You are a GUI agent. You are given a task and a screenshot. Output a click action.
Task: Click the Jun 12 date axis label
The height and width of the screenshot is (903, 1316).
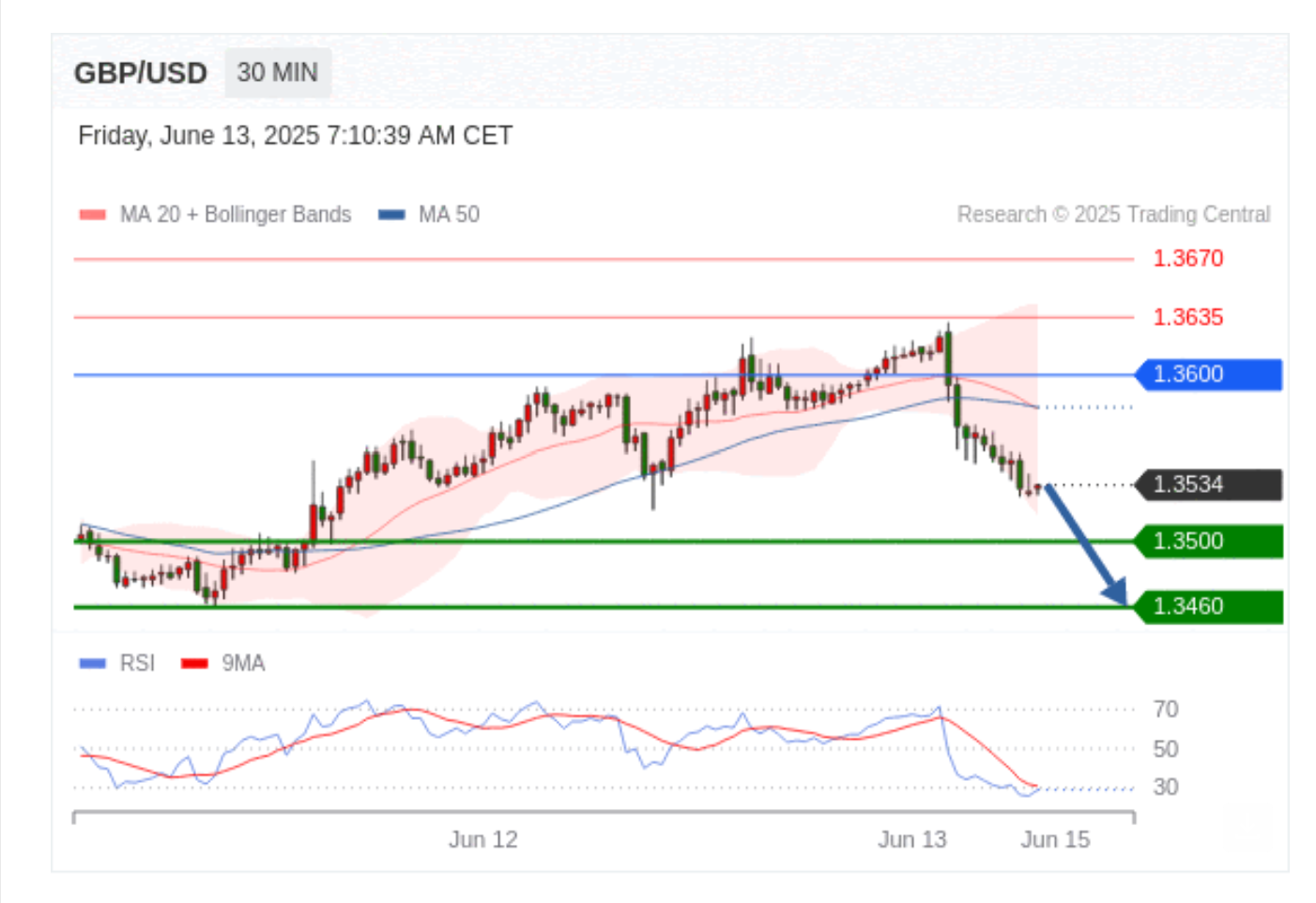[483, 839]
